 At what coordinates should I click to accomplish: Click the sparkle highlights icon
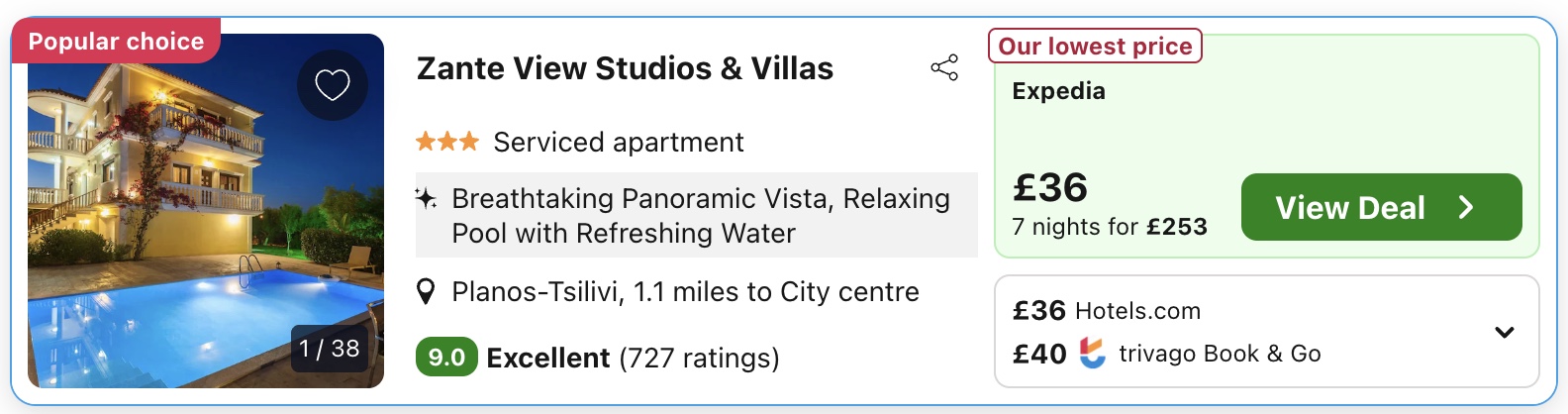pos(426,198)
